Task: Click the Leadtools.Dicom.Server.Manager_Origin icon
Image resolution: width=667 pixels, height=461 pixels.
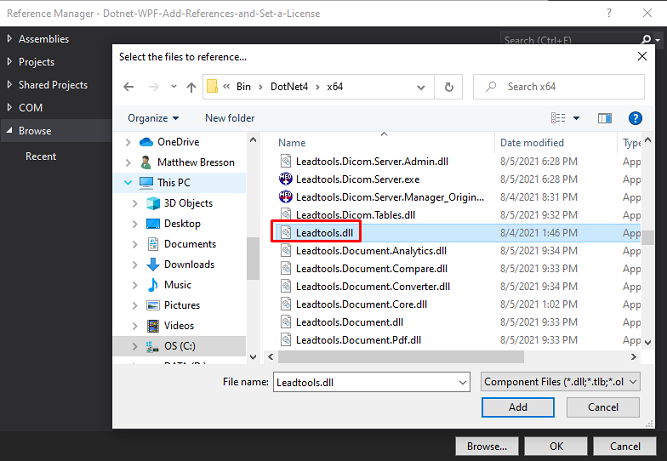Action: [x=285, y=197]
